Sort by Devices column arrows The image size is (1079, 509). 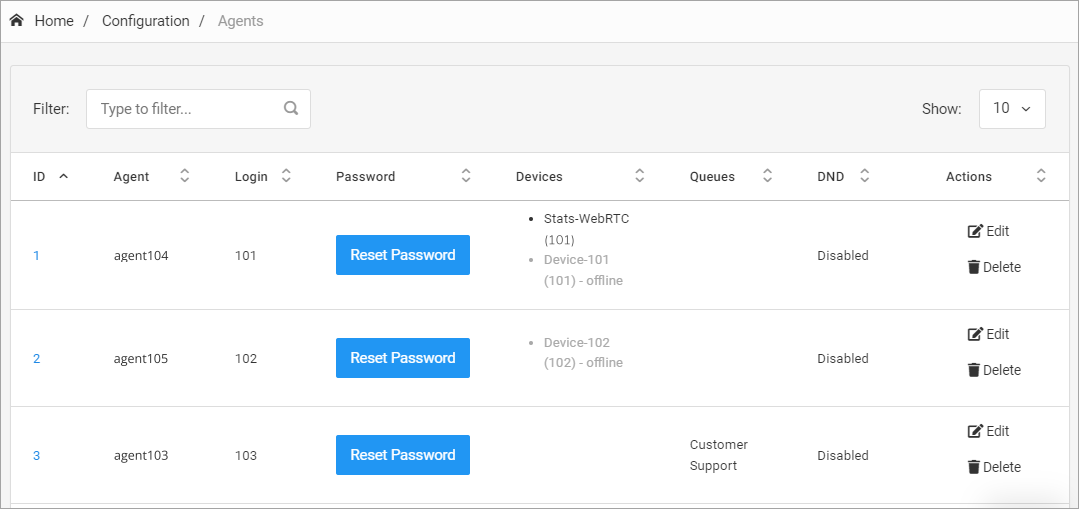click(639, 176)
